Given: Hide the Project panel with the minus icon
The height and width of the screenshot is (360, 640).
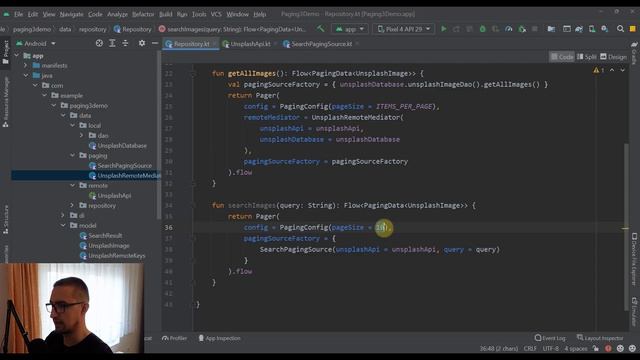Looking at the screenshot, I should (x=155, y=43).
